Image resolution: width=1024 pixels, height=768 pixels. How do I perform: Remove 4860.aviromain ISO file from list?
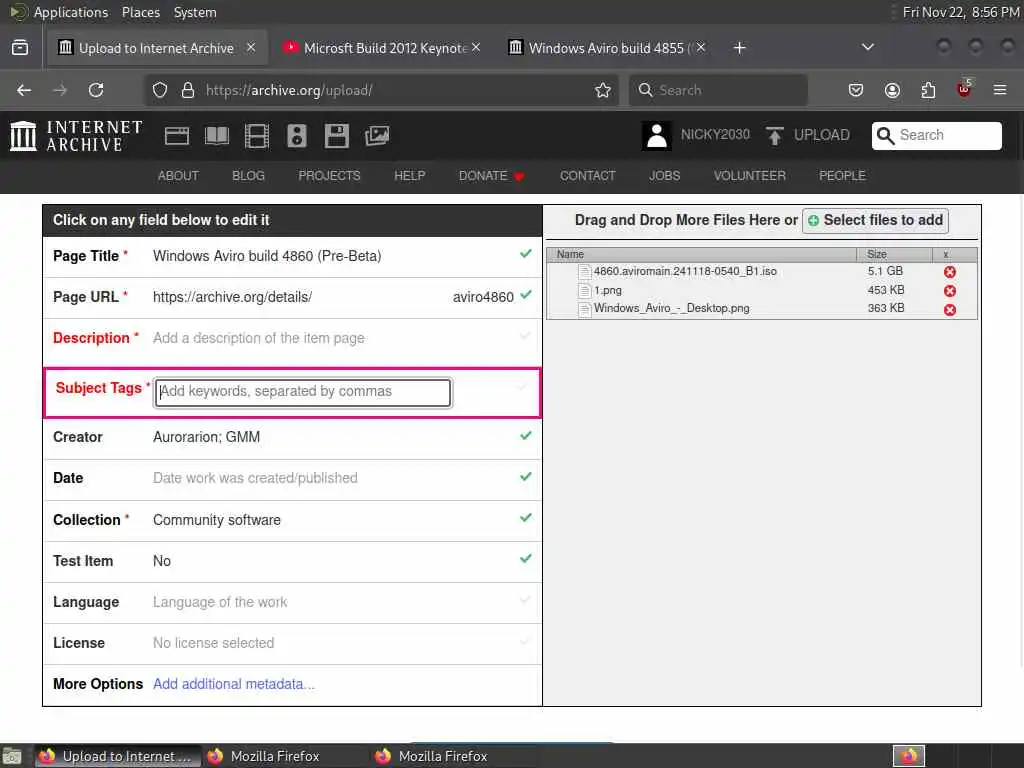pos(950,272)
